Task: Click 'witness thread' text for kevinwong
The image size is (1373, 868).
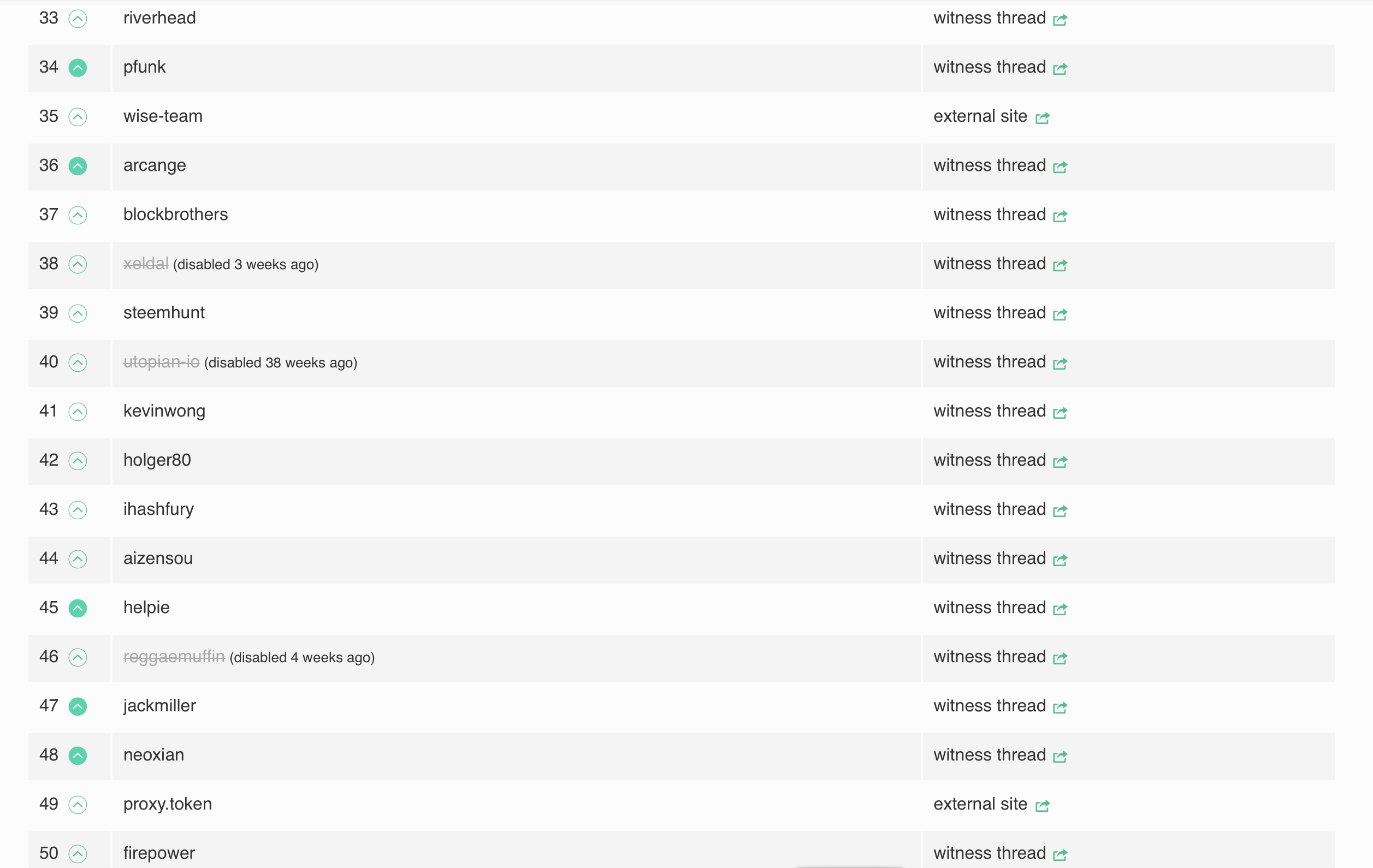Action: click(989, 411)
